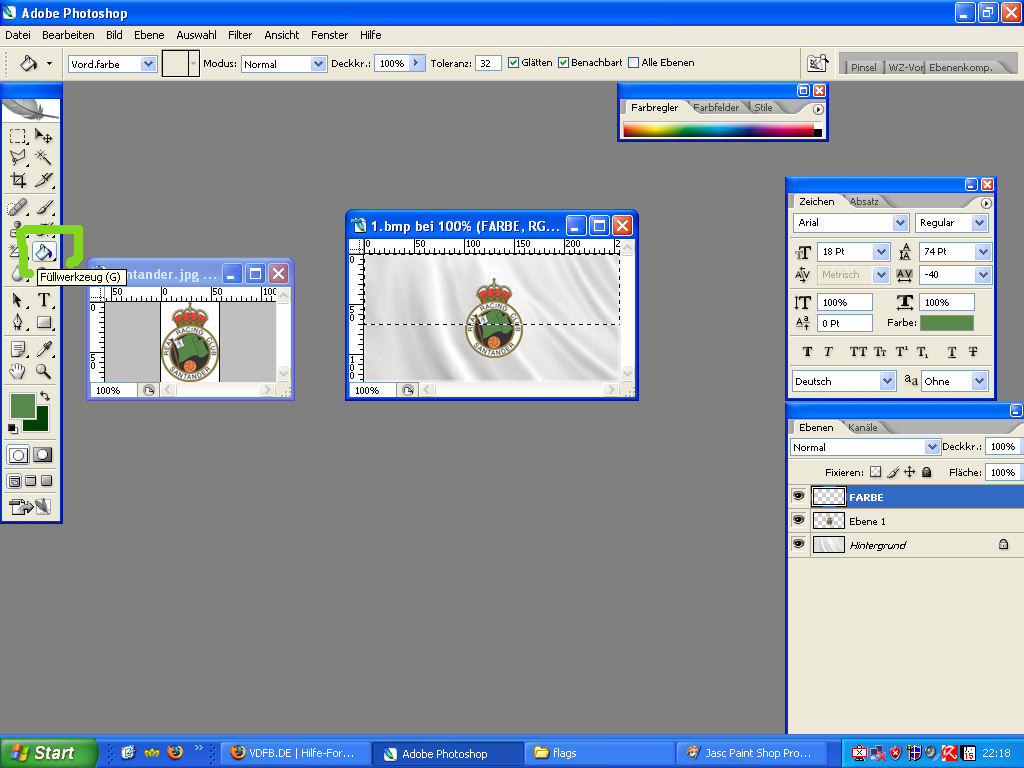The height and width of the screenshot is (768, 1024).
Task: Enable the Alle Ebenen checkbox
Action: pyautogui.click(x=634, y=63)
